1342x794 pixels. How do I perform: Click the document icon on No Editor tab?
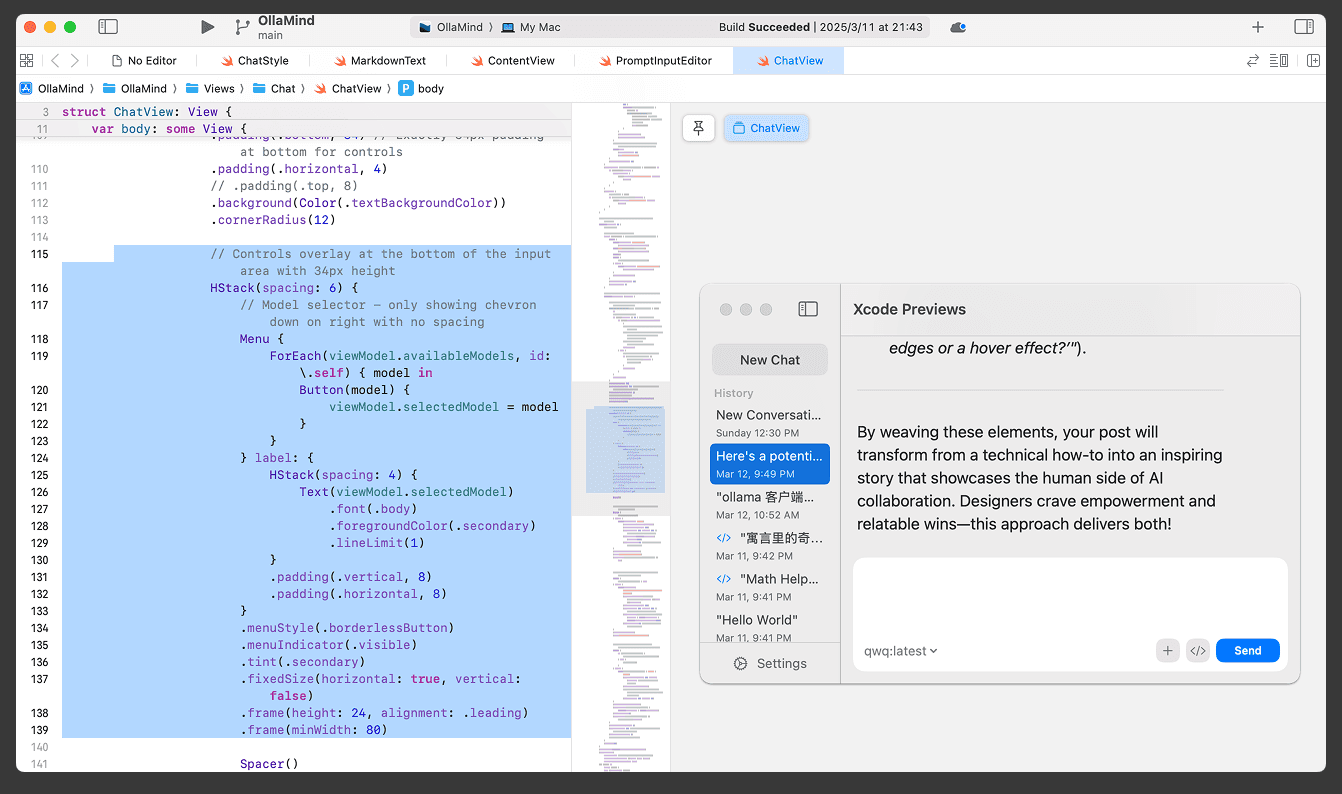(x=118, y=60)
